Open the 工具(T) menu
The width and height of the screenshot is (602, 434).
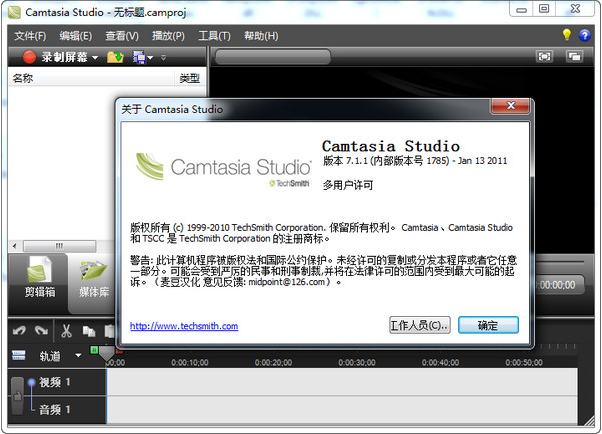214,36
